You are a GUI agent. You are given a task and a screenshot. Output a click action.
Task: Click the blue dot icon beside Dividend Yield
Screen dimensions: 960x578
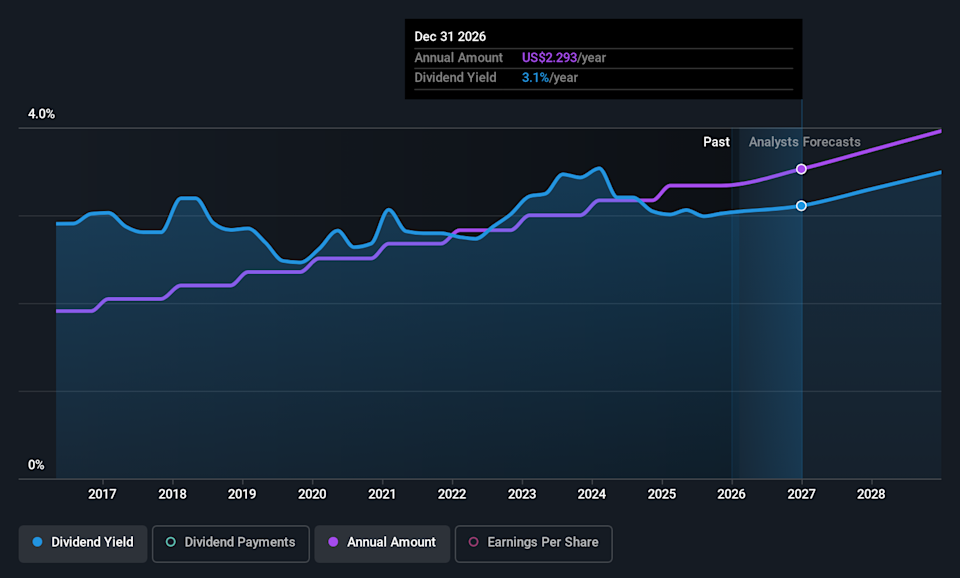pyautogui.click(x=37, y=542)
